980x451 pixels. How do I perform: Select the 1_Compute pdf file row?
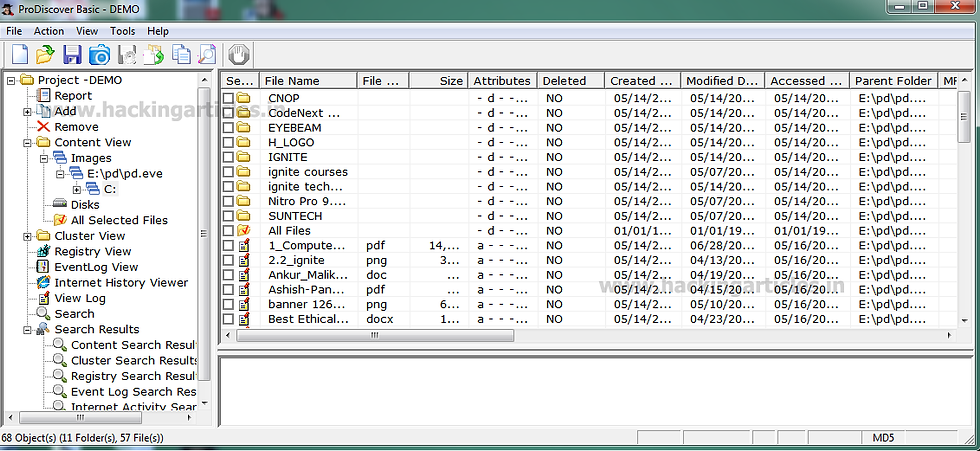click(x=588, y=245)
